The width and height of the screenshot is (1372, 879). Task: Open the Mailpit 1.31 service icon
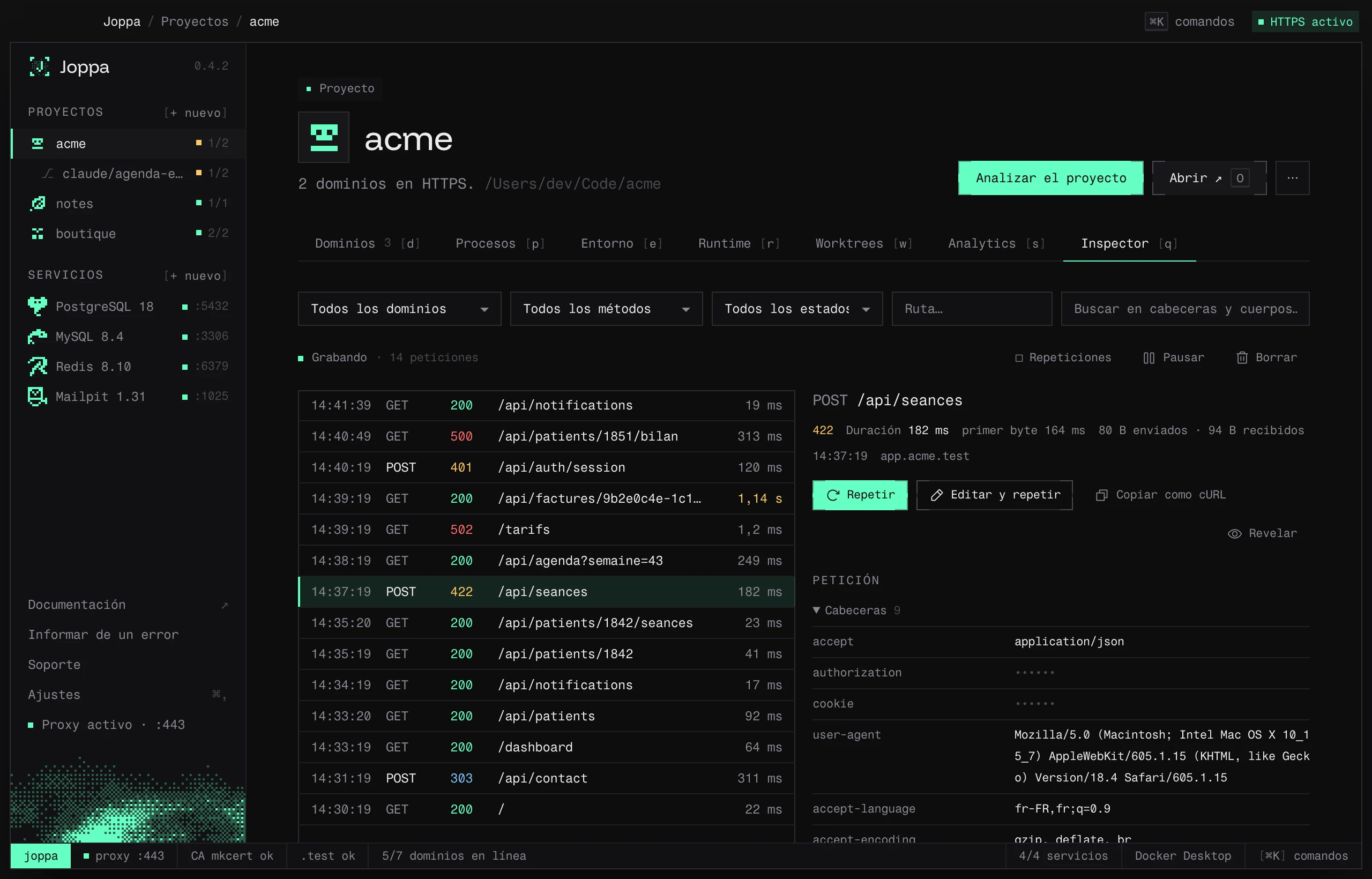click(x=38, y=397)
